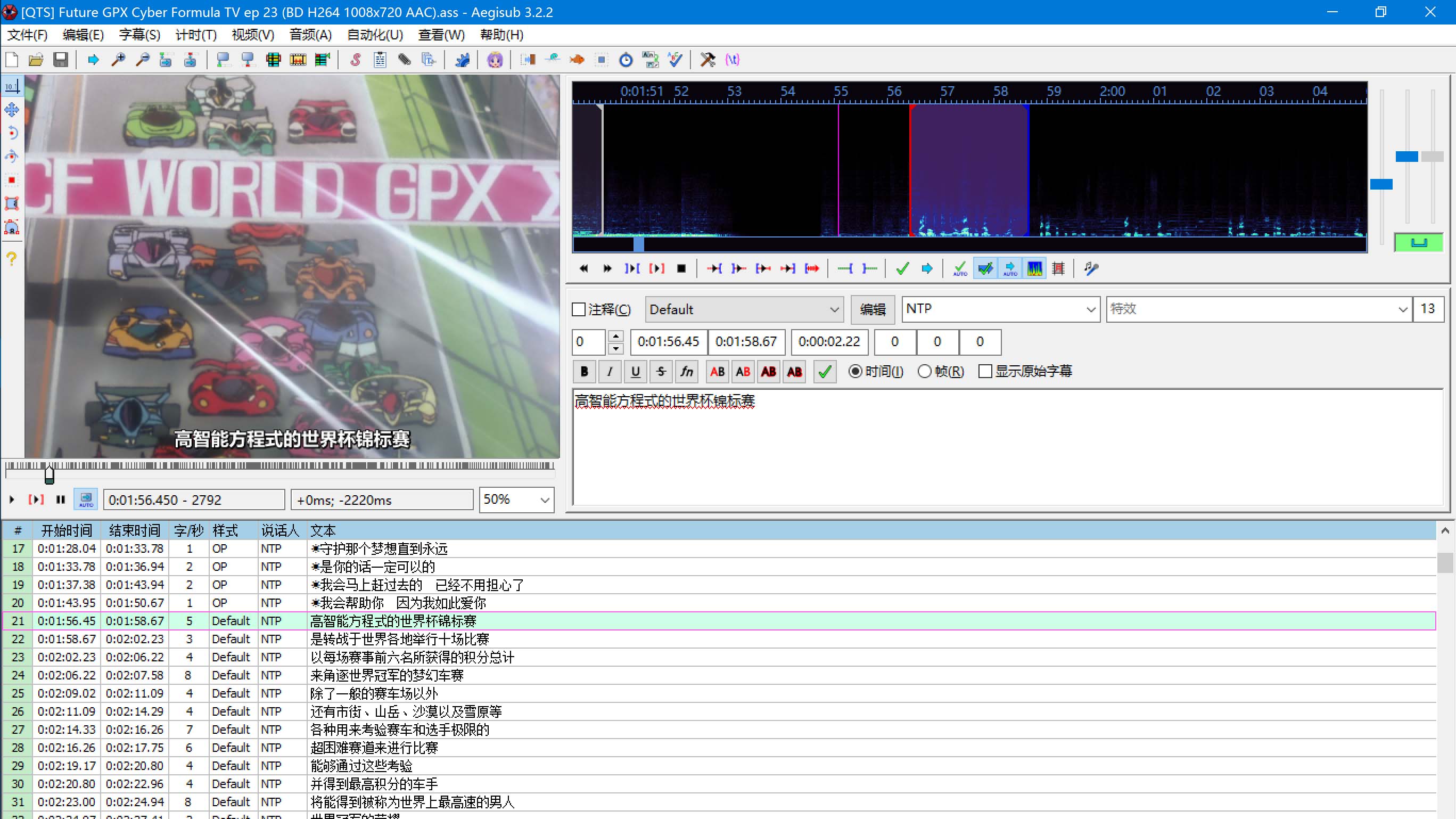
Task: Toggle karaoke mode microphone icon
Action: [1091, 268]
